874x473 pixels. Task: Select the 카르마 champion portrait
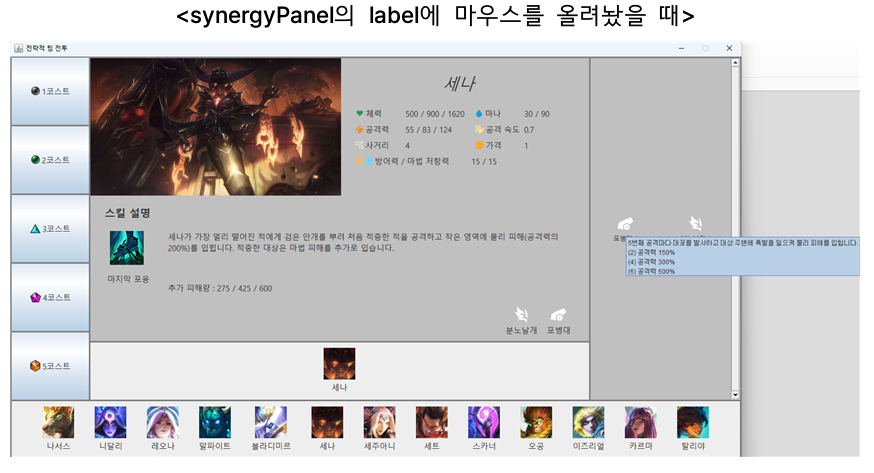pyautogui.click(x=640, y=422)
